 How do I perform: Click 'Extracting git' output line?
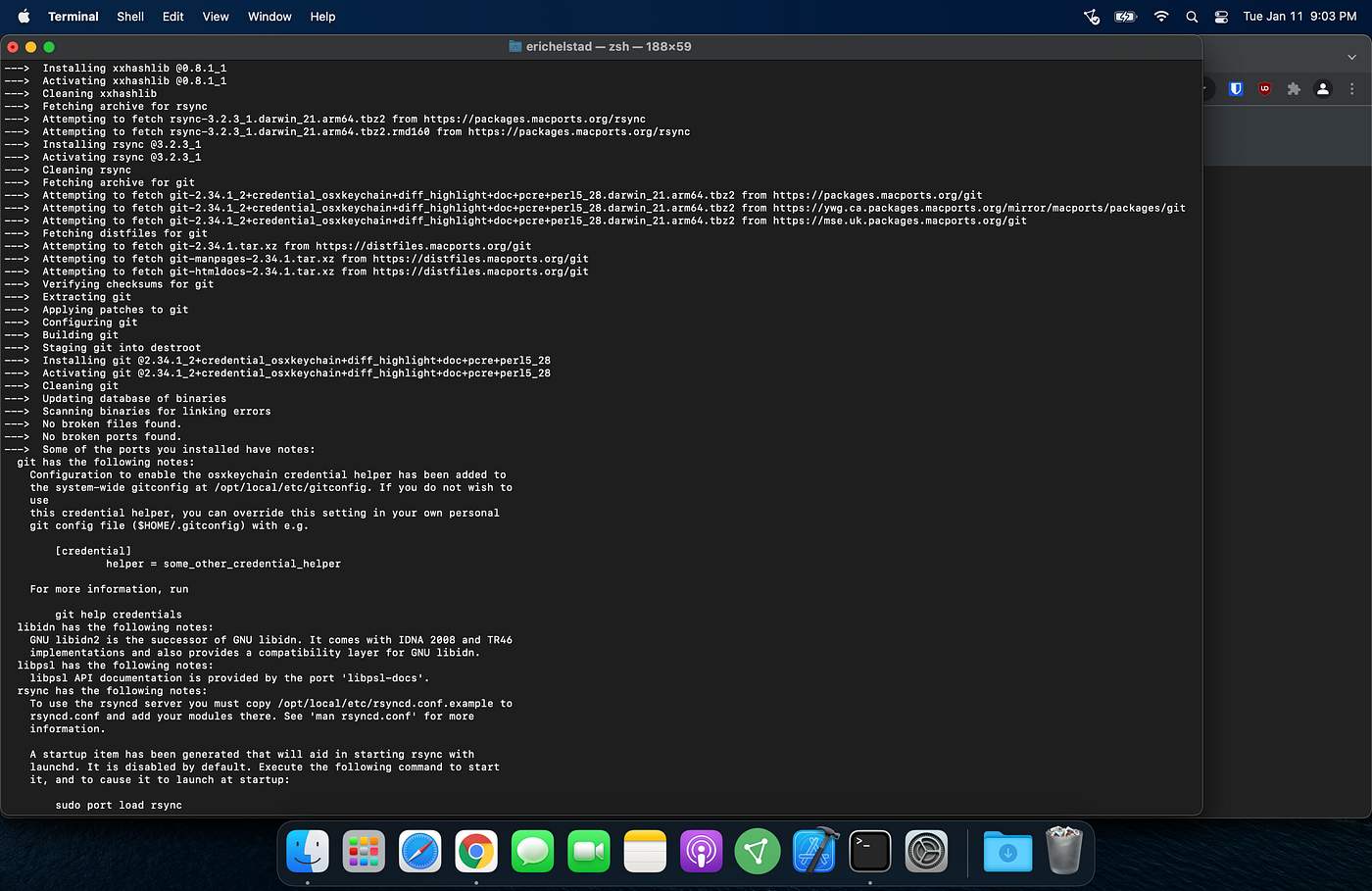pyautogui.click(x=86, y=296)
